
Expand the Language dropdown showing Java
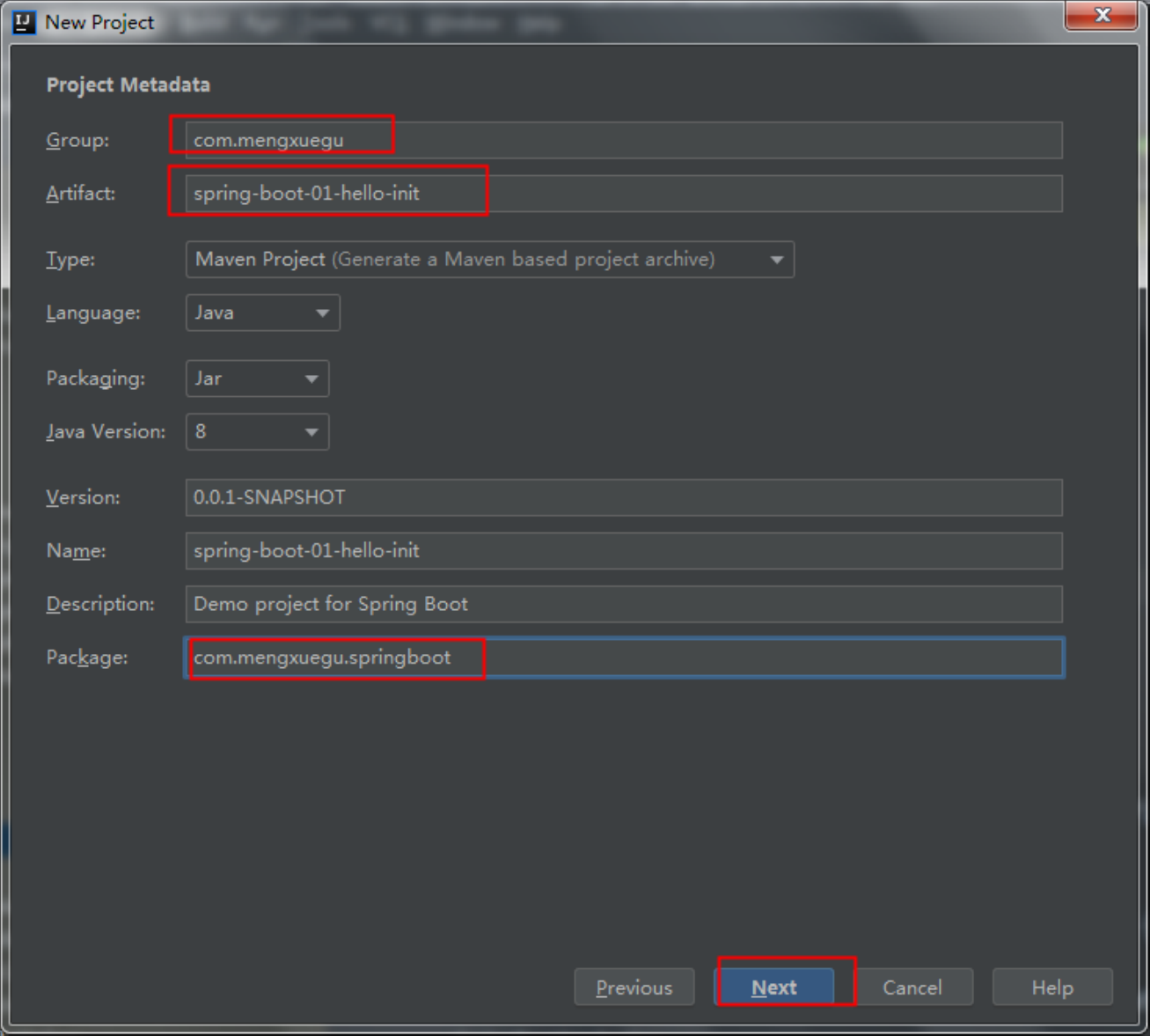(263, 312)
